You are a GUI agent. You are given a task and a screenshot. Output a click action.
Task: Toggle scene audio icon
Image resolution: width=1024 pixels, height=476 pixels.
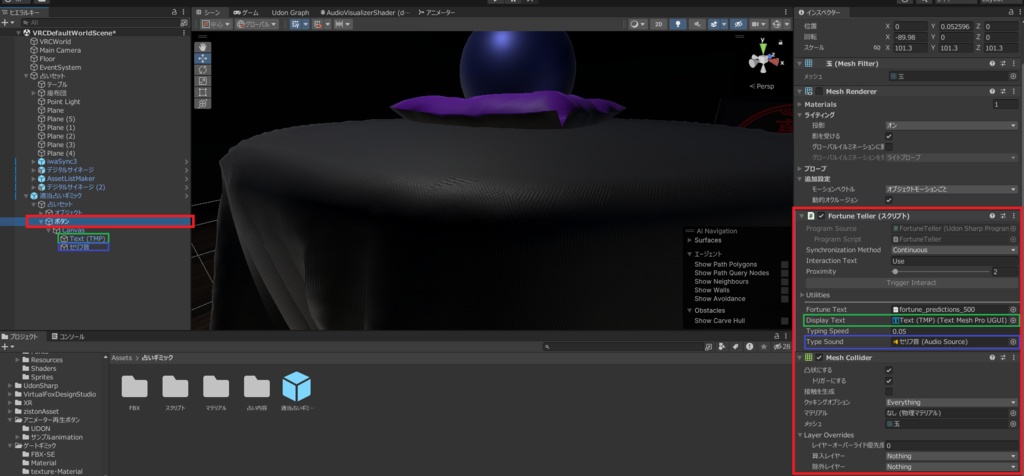[x=697, y=24]
